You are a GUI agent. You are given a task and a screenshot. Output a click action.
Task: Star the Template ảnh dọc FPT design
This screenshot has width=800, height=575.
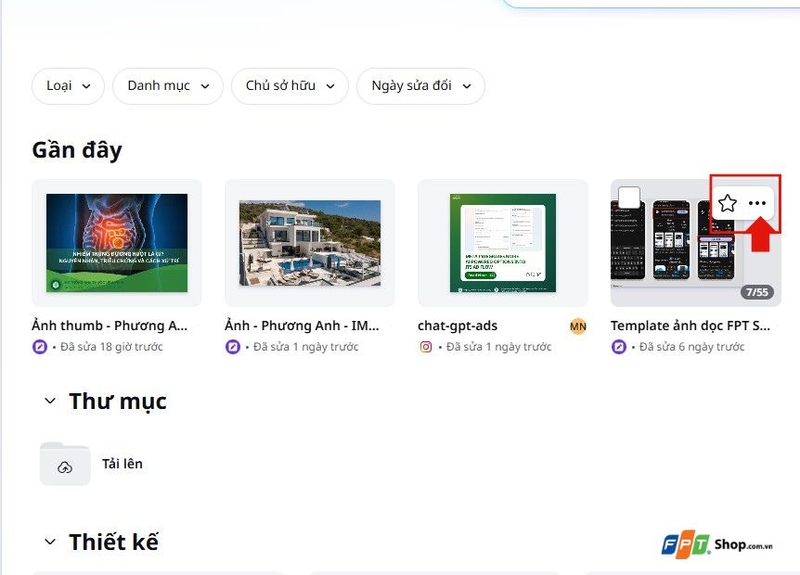point(727,203)
